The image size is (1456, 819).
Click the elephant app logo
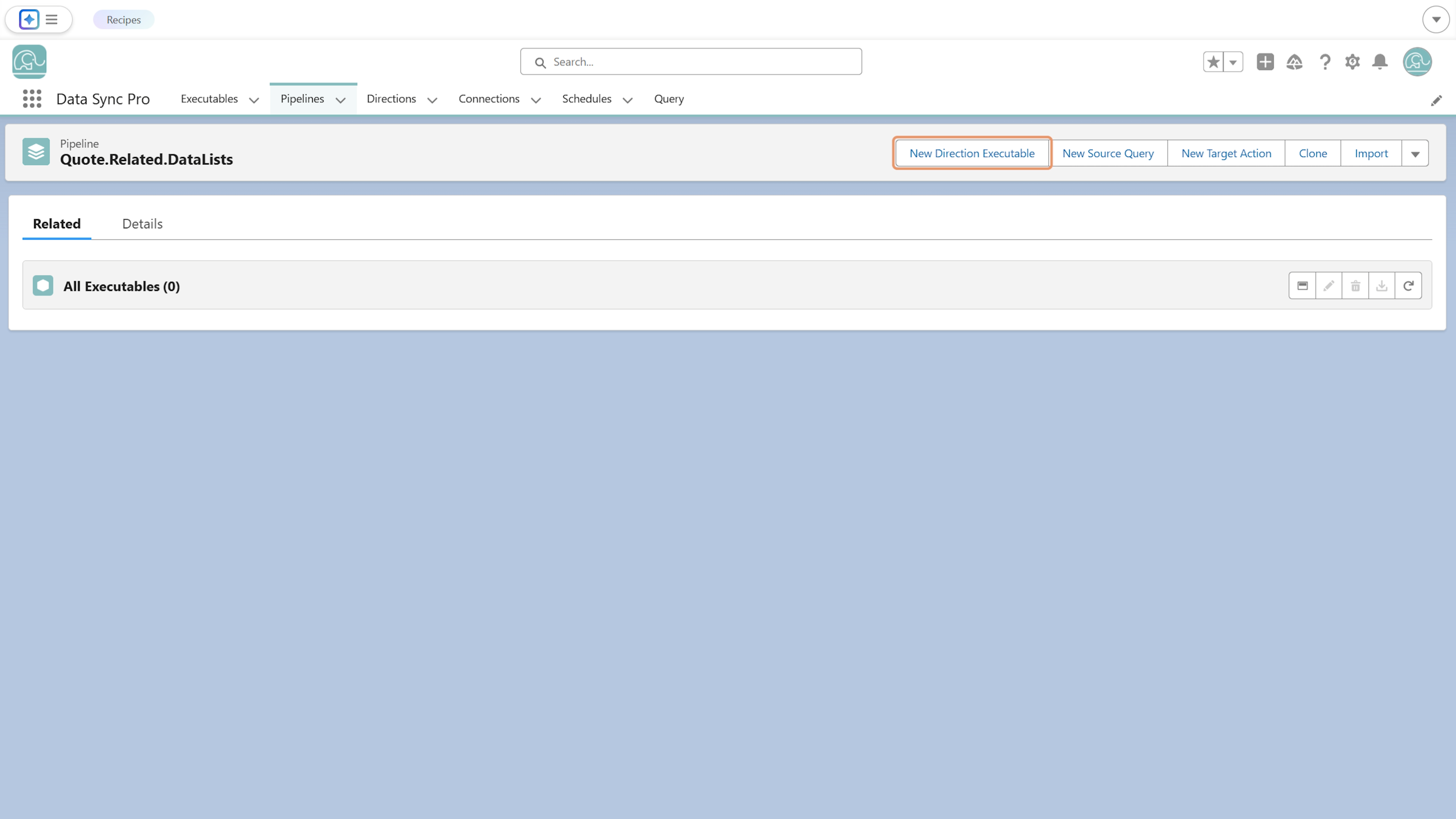tap(30, 61)
